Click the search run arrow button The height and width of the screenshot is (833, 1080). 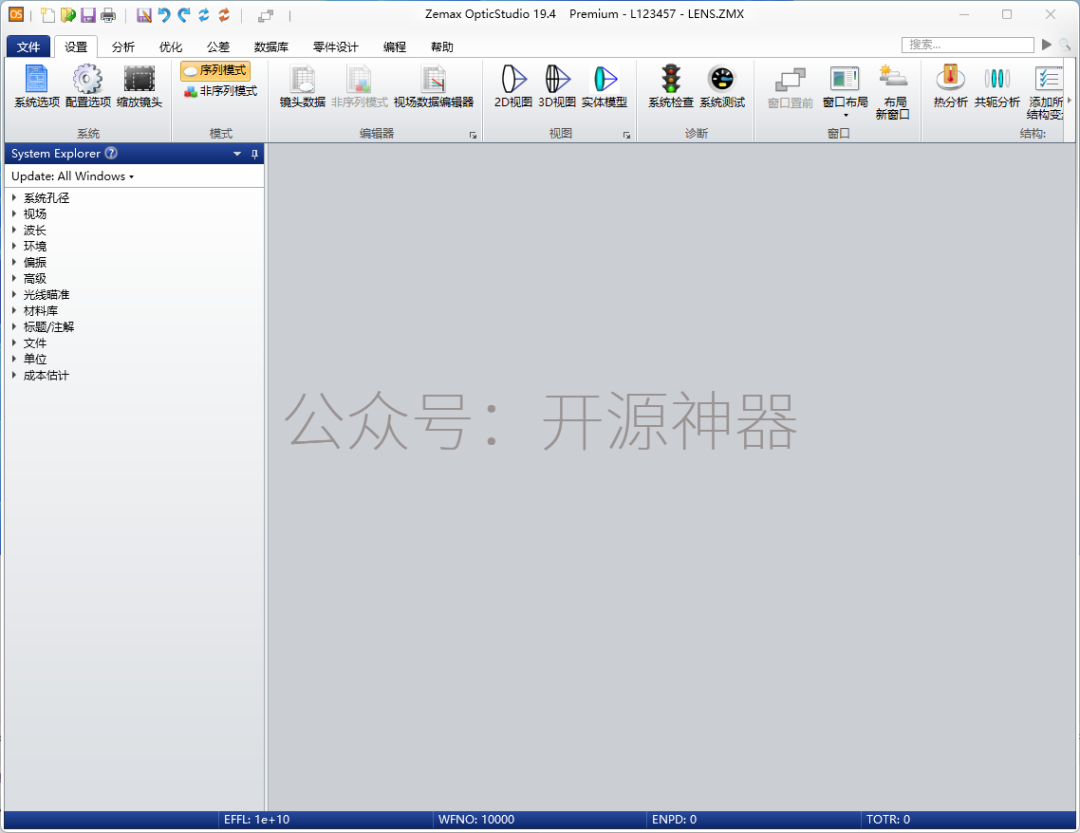tap(1046, 45)
